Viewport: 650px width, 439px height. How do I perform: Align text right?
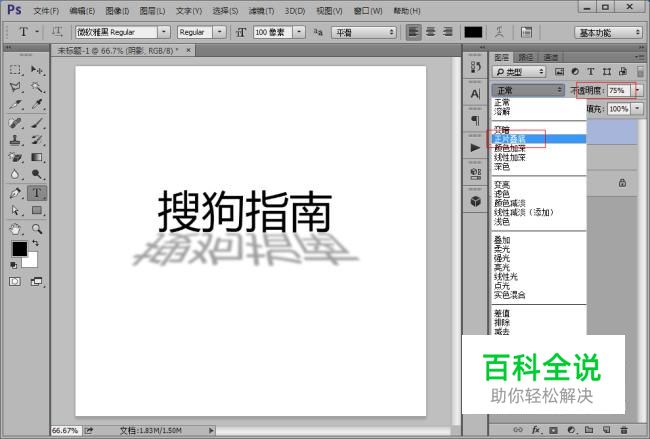pyautogui.click(x=448, y=32)
